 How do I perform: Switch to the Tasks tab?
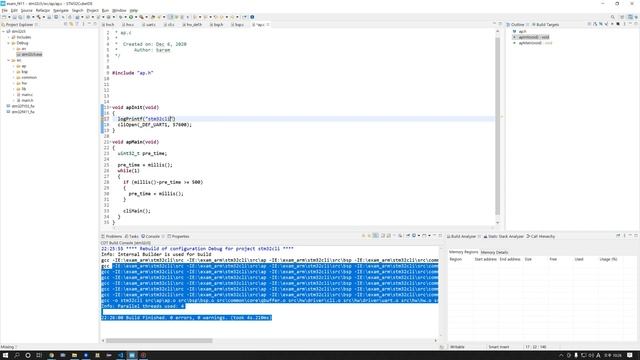pos(131,236)
